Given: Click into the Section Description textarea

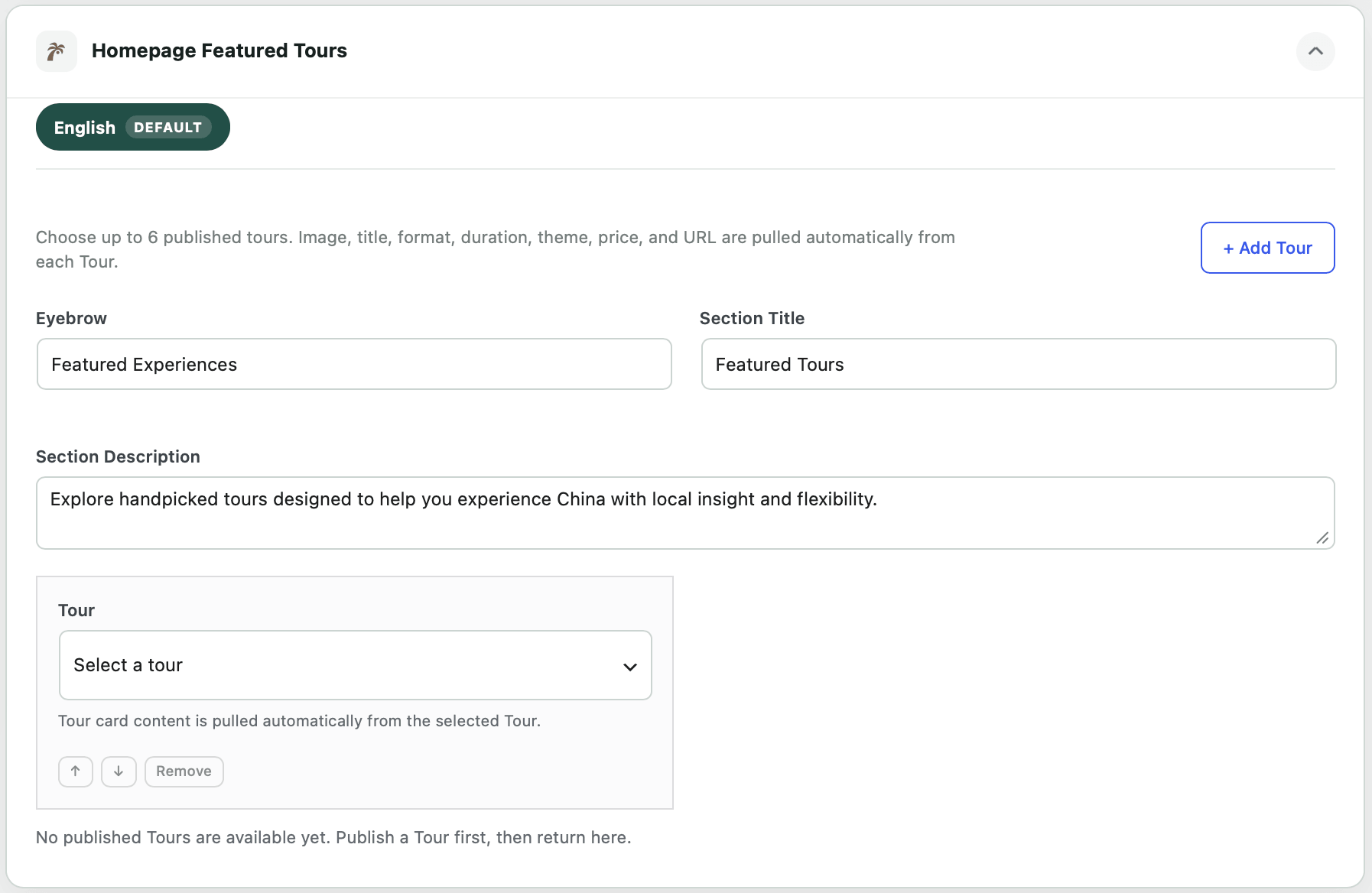Looking at the screenshot, I should coord(685,513).
